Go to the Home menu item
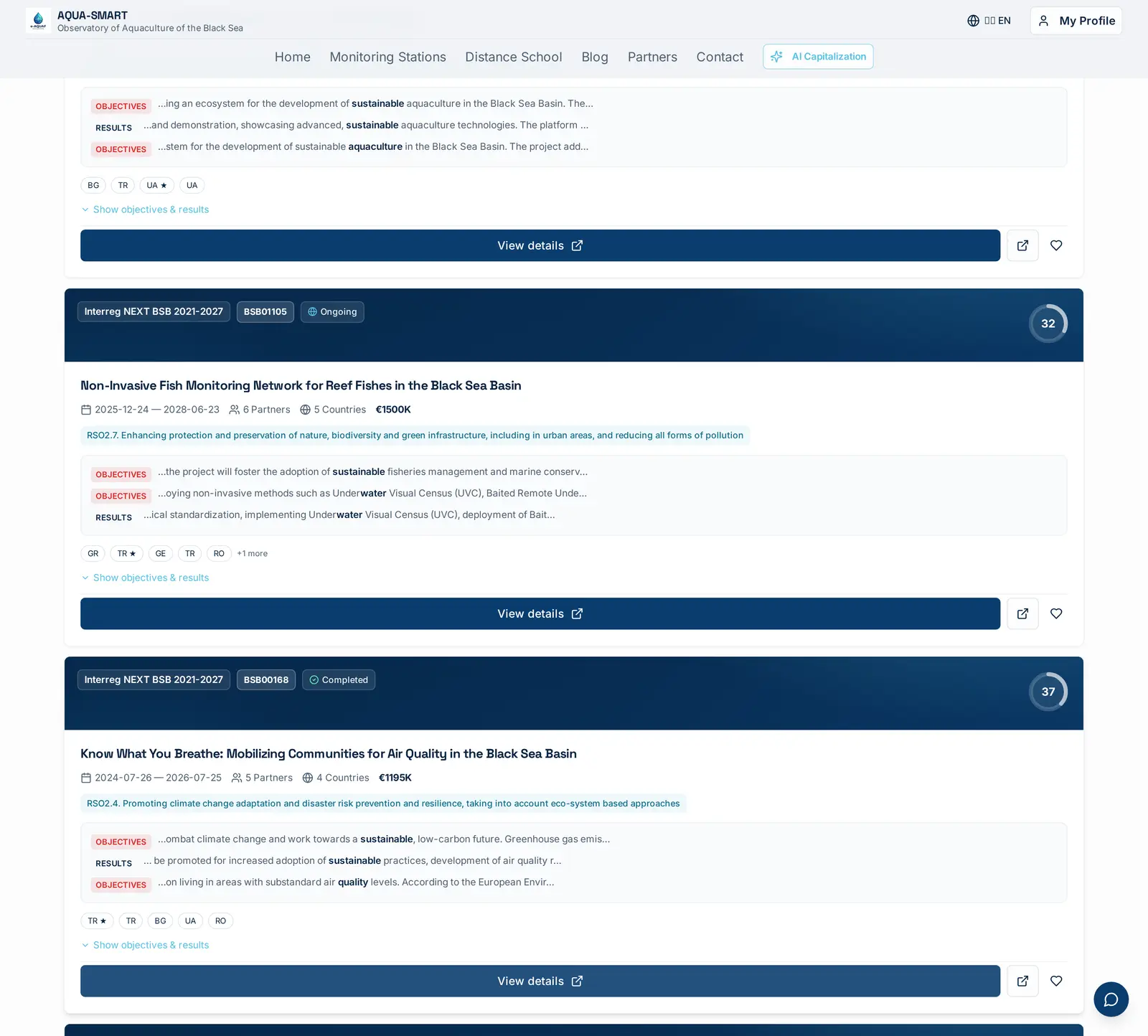The image size is (1148, 1036). (x=293, y=57)
